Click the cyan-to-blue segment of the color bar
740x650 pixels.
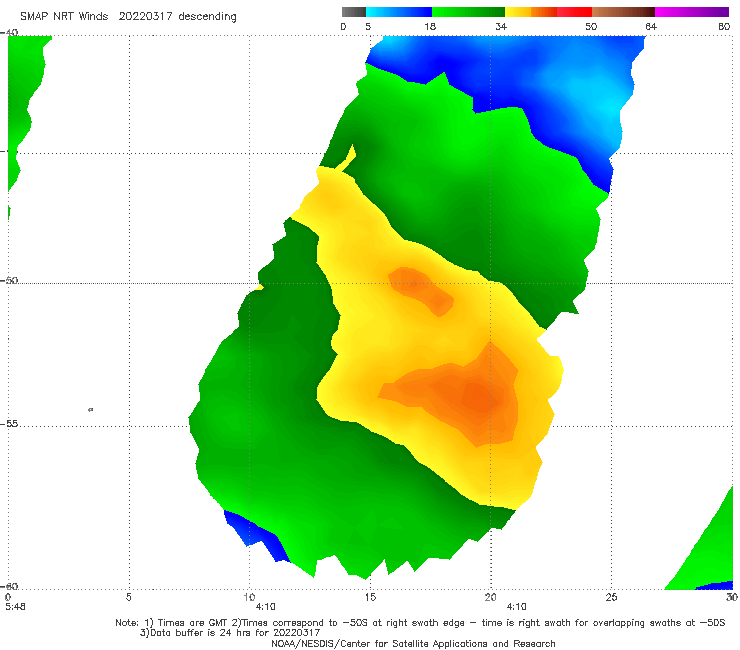coord(399,12)
